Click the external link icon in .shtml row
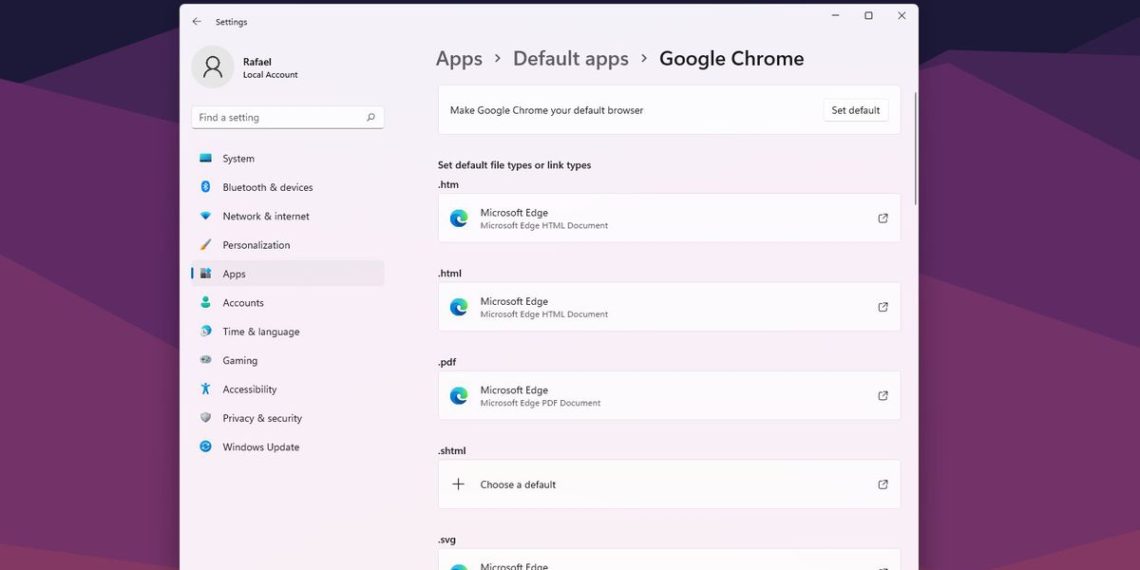1140x570 pixels. [883, 484]
